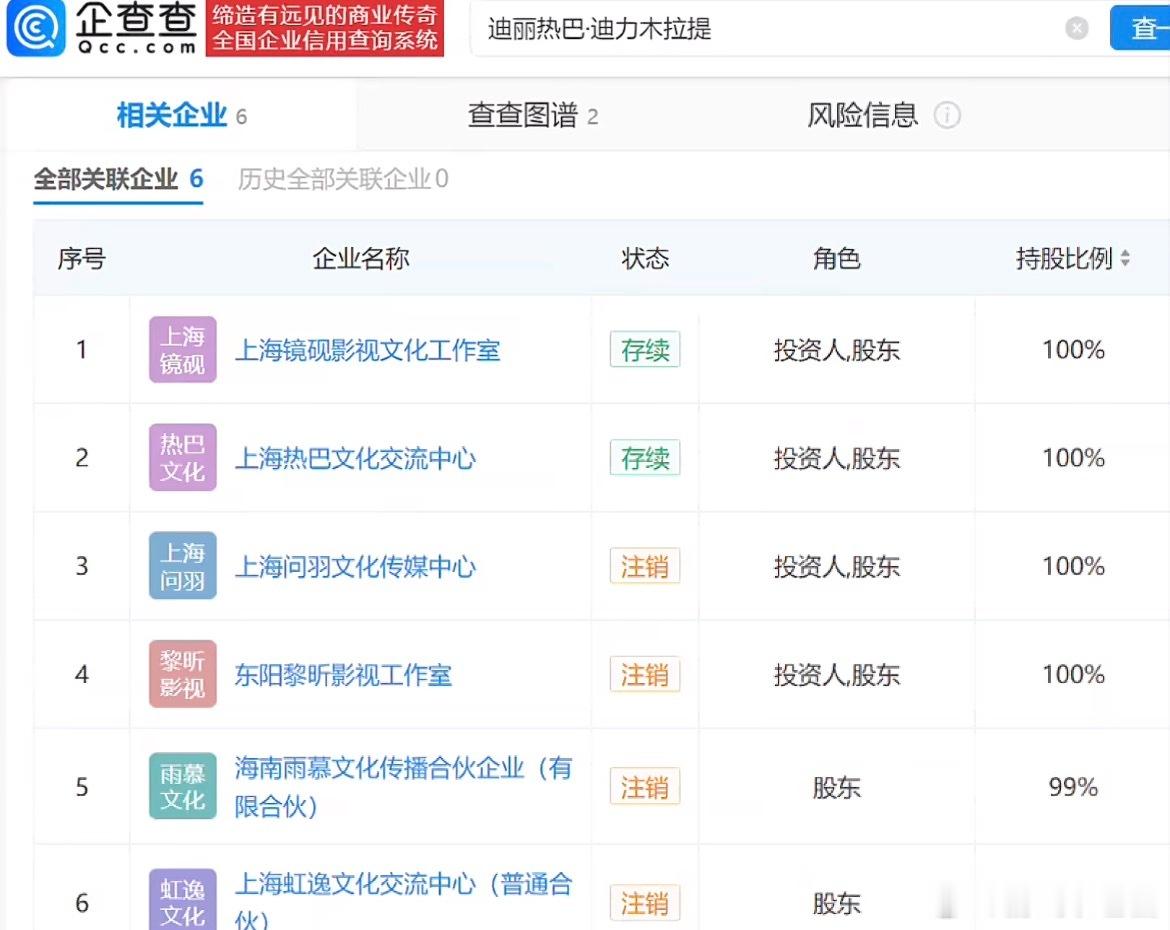This screenshot has width=1170, height=930.
Task: Click the 企业名称 column header
Action: [361, 258]
